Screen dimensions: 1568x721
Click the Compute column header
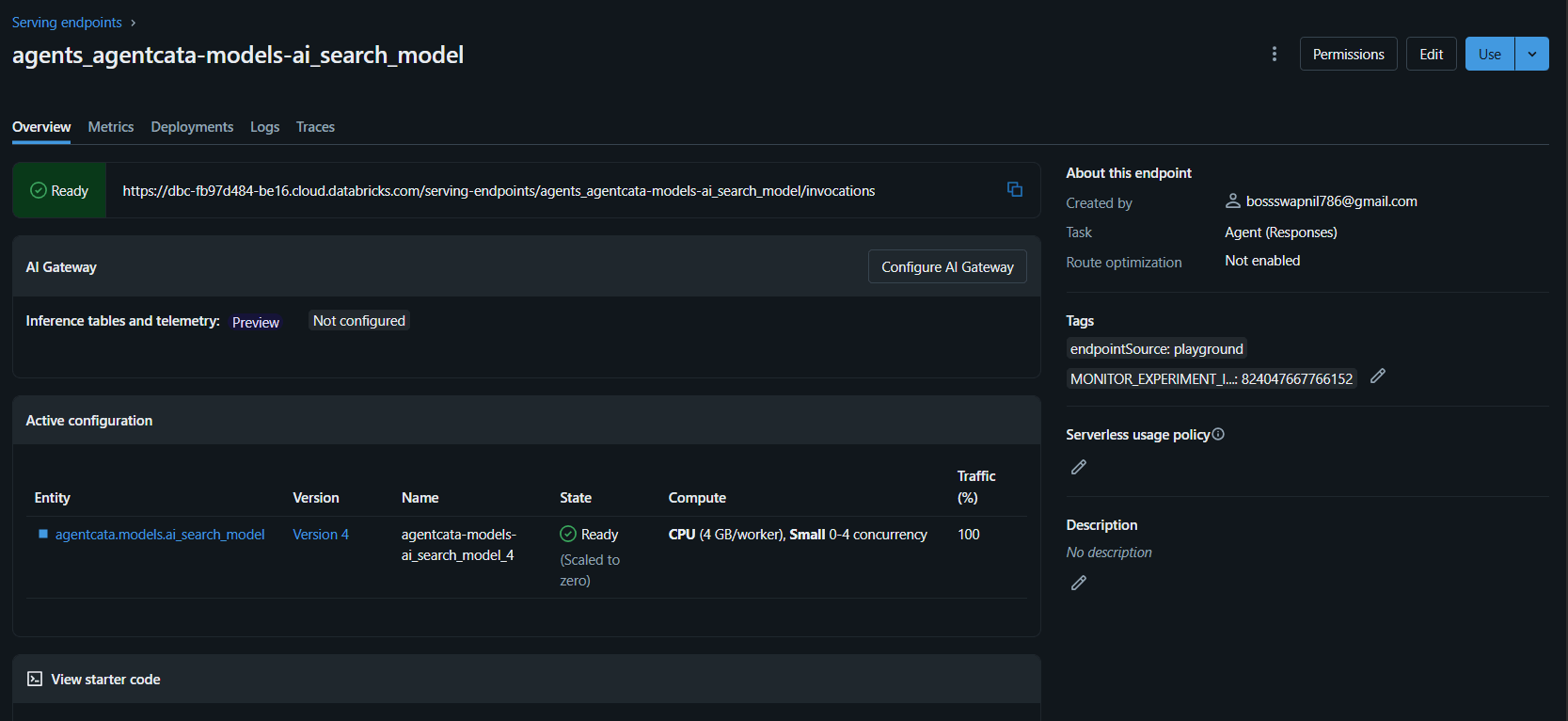[x=697, y=497]
